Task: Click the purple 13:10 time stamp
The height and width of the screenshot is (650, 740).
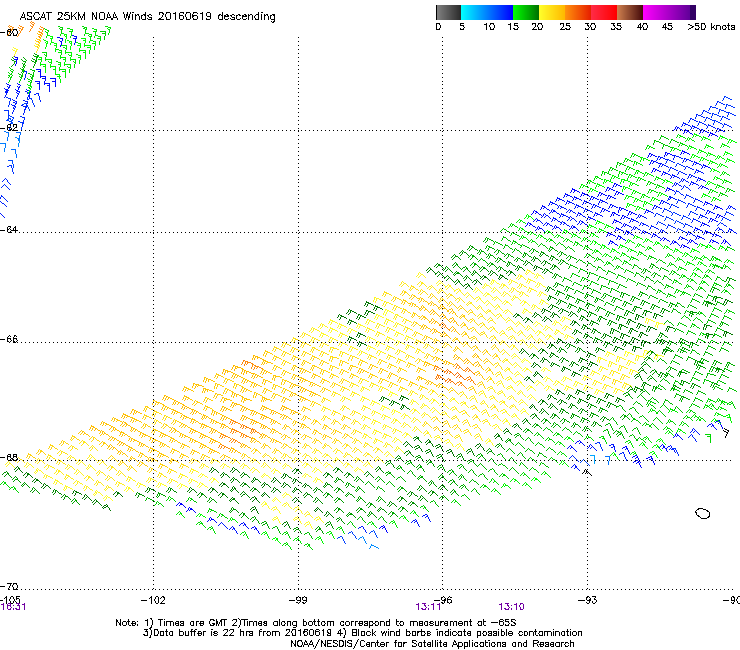Action: 511,607
